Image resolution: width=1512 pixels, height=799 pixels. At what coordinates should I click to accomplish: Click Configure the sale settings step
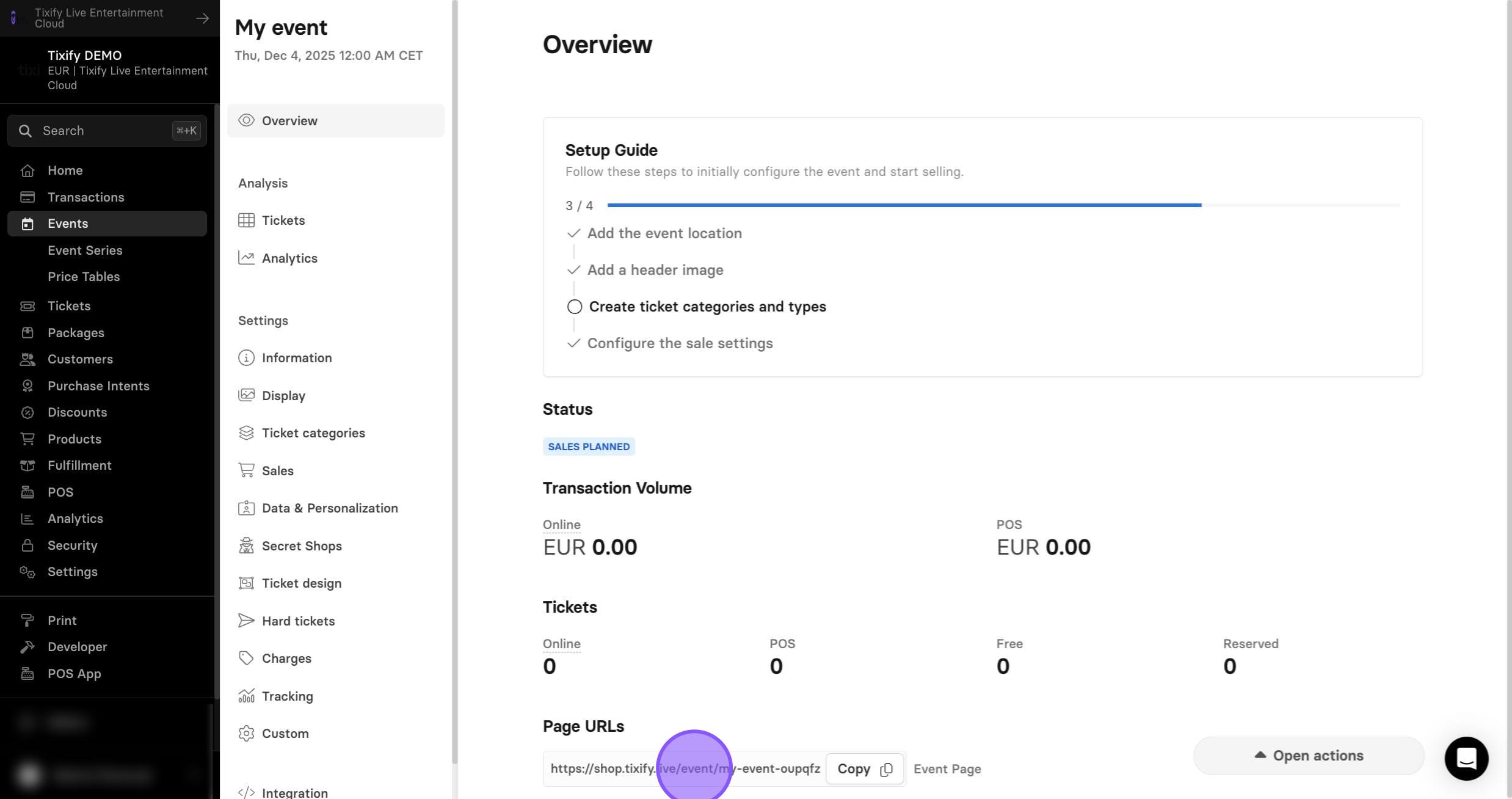click(x=680, y=343)
